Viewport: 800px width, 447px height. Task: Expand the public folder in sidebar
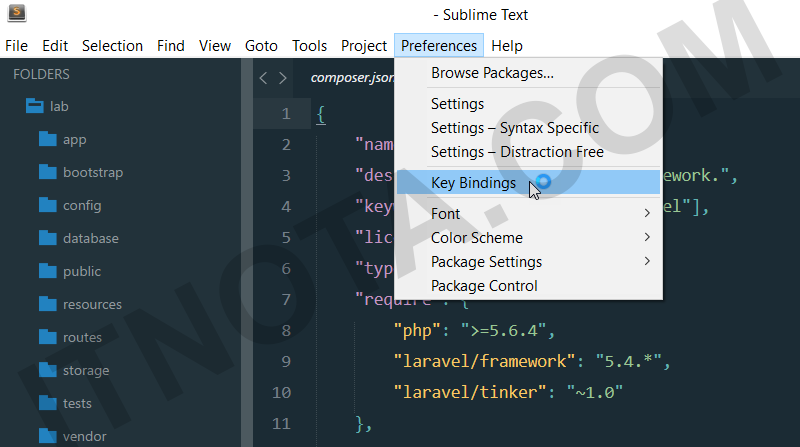click(82, 271)
